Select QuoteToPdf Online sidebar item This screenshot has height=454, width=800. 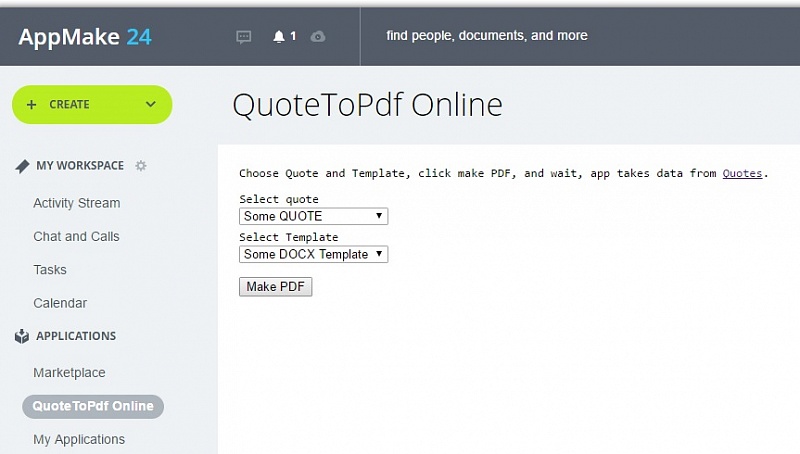tap(93, 407)
